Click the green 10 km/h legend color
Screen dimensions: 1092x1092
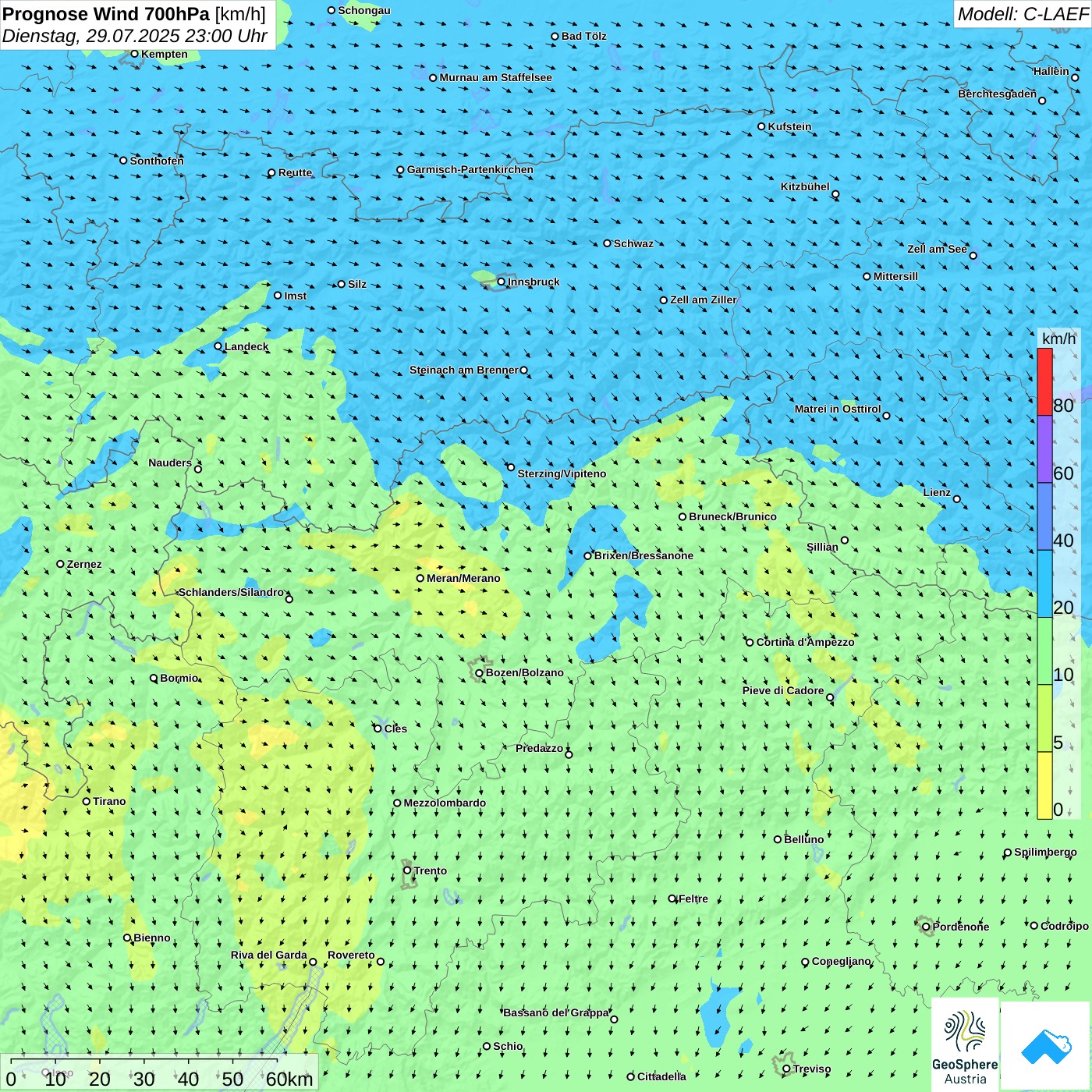(1044, 651)
